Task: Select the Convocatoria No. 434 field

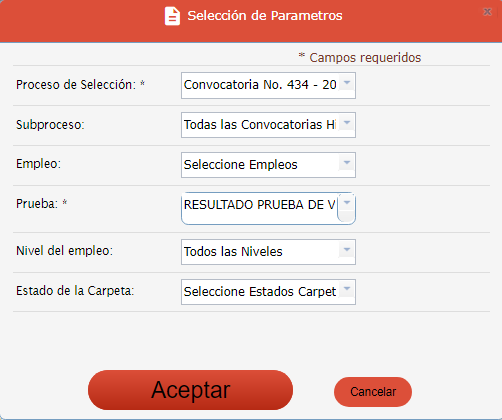Action: tap(268, 85)
